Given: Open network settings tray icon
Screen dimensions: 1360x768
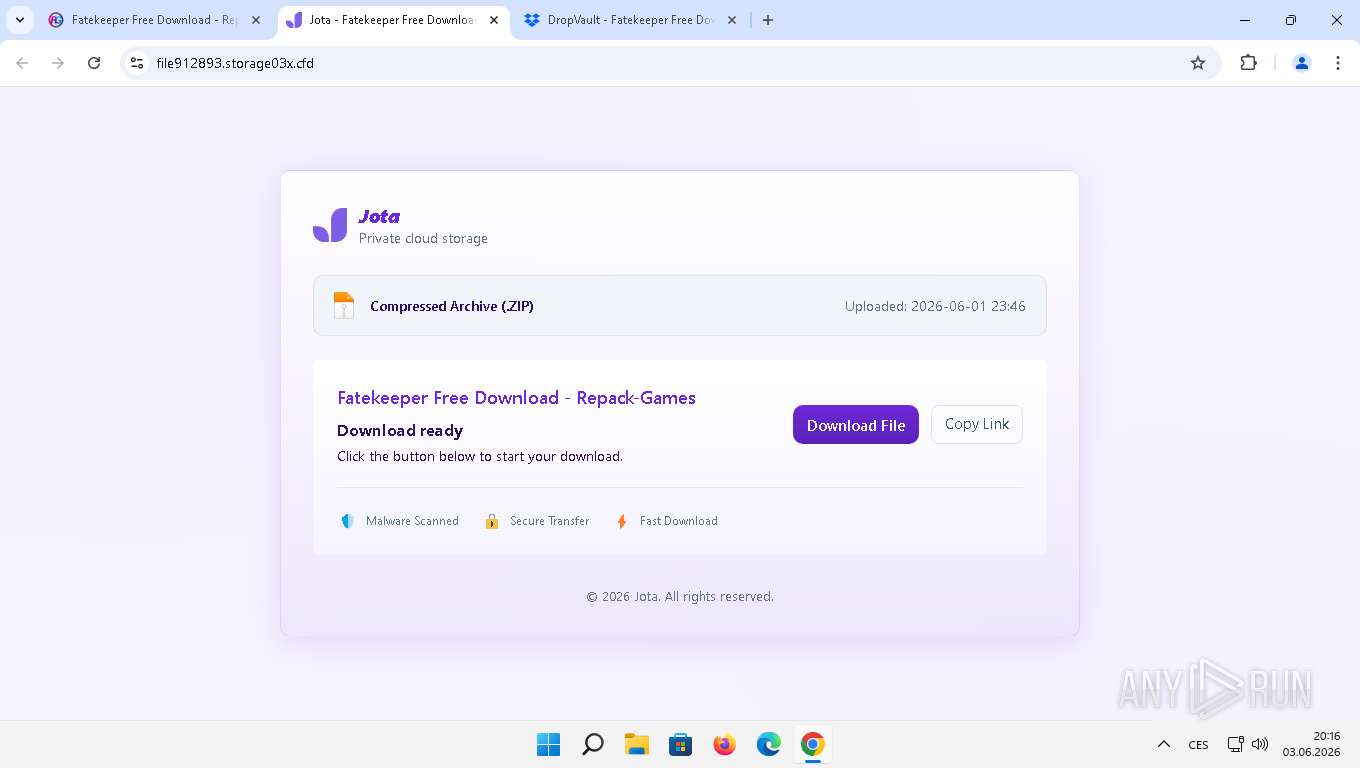Looking at the screenshot, I should tap(1236, 744).
